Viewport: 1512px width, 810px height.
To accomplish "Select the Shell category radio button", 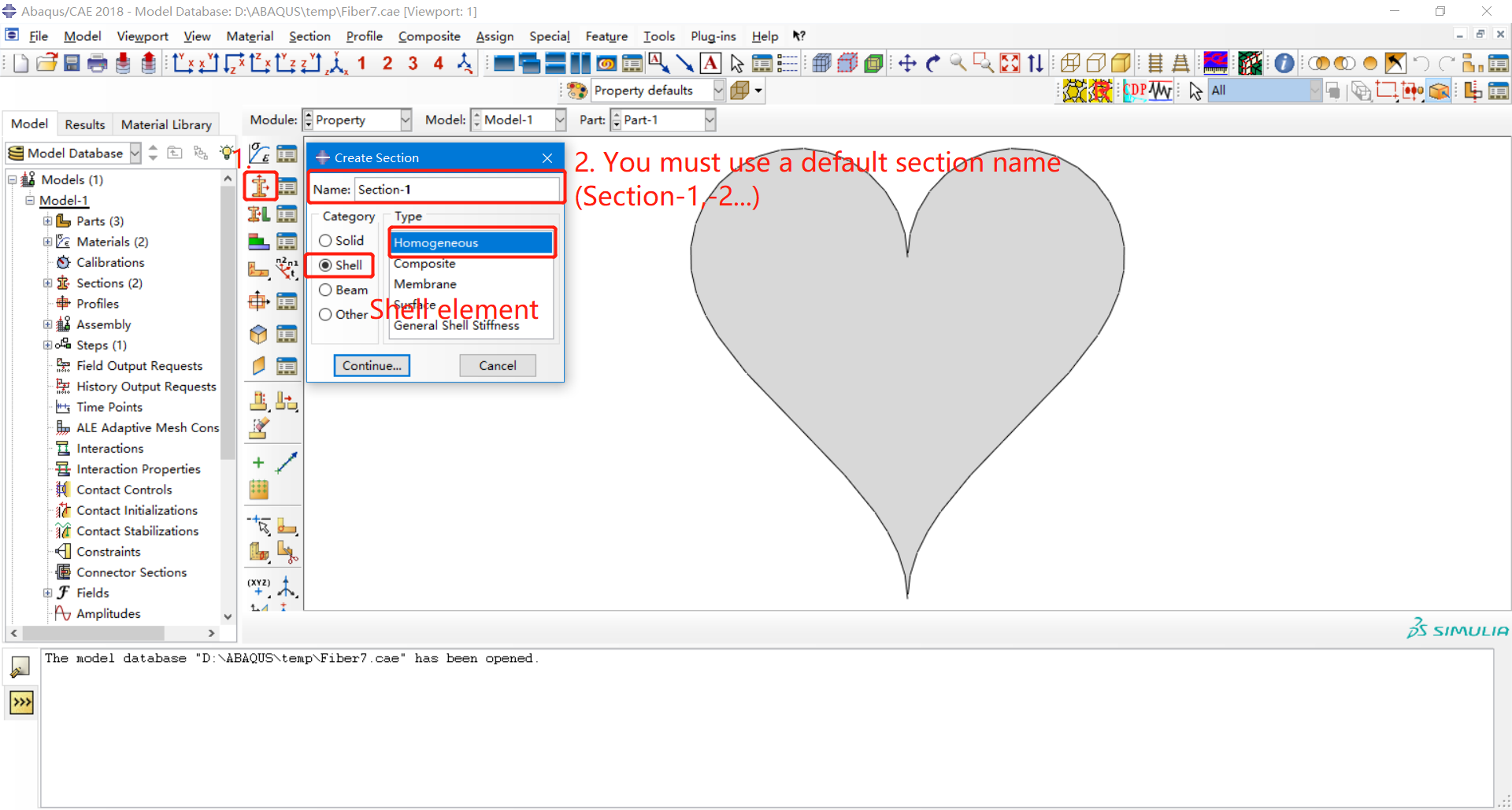I will (x=326, y=265).
